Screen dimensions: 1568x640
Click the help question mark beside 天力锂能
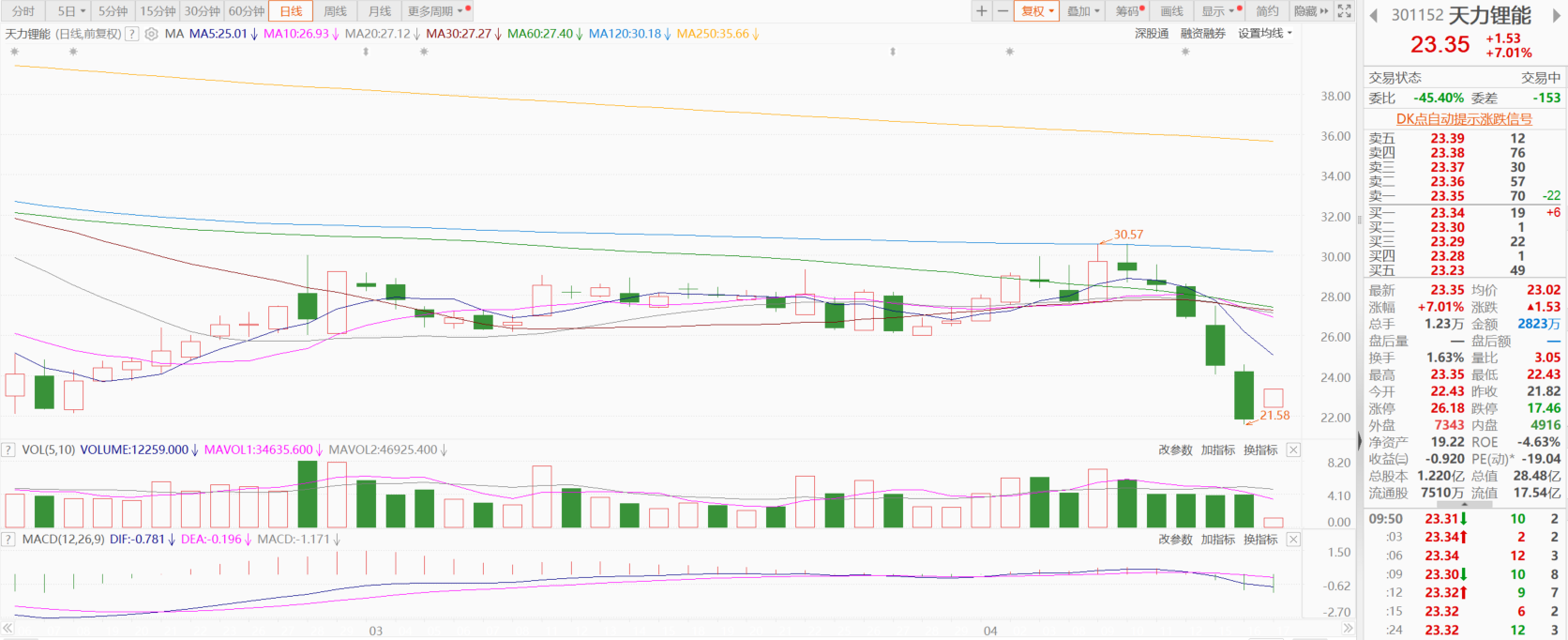click(132, 34)
